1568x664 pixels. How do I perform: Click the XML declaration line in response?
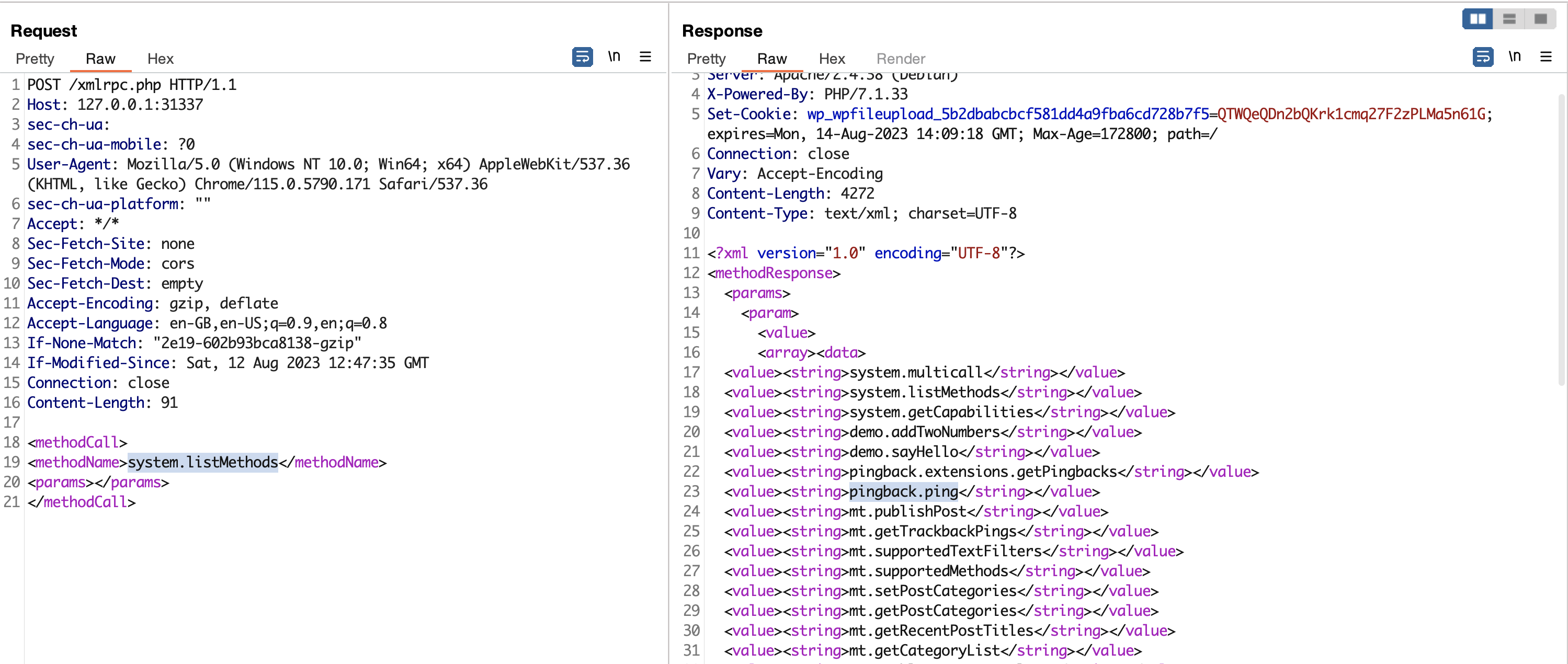point(866,253)
